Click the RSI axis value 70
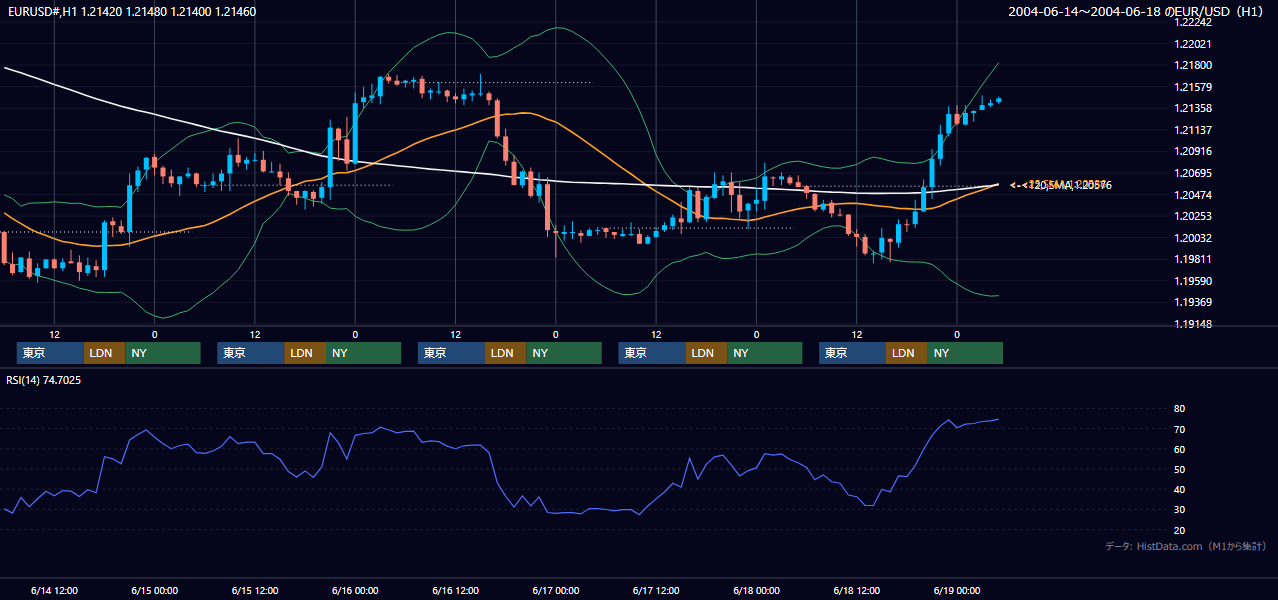Image resolution: width=1278 pixels, height=600 pixels. pyautogui.click(x=1180, y=429)
